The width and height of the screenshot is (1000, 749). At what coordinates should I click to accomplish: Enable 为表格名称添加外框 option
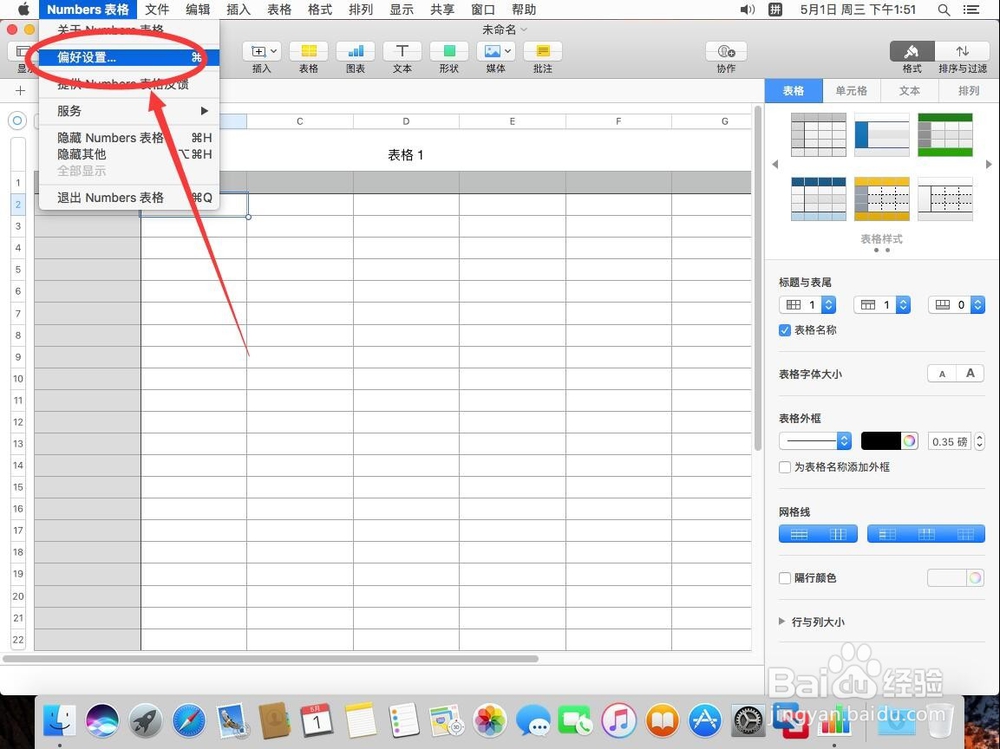(x=784, y=467)
